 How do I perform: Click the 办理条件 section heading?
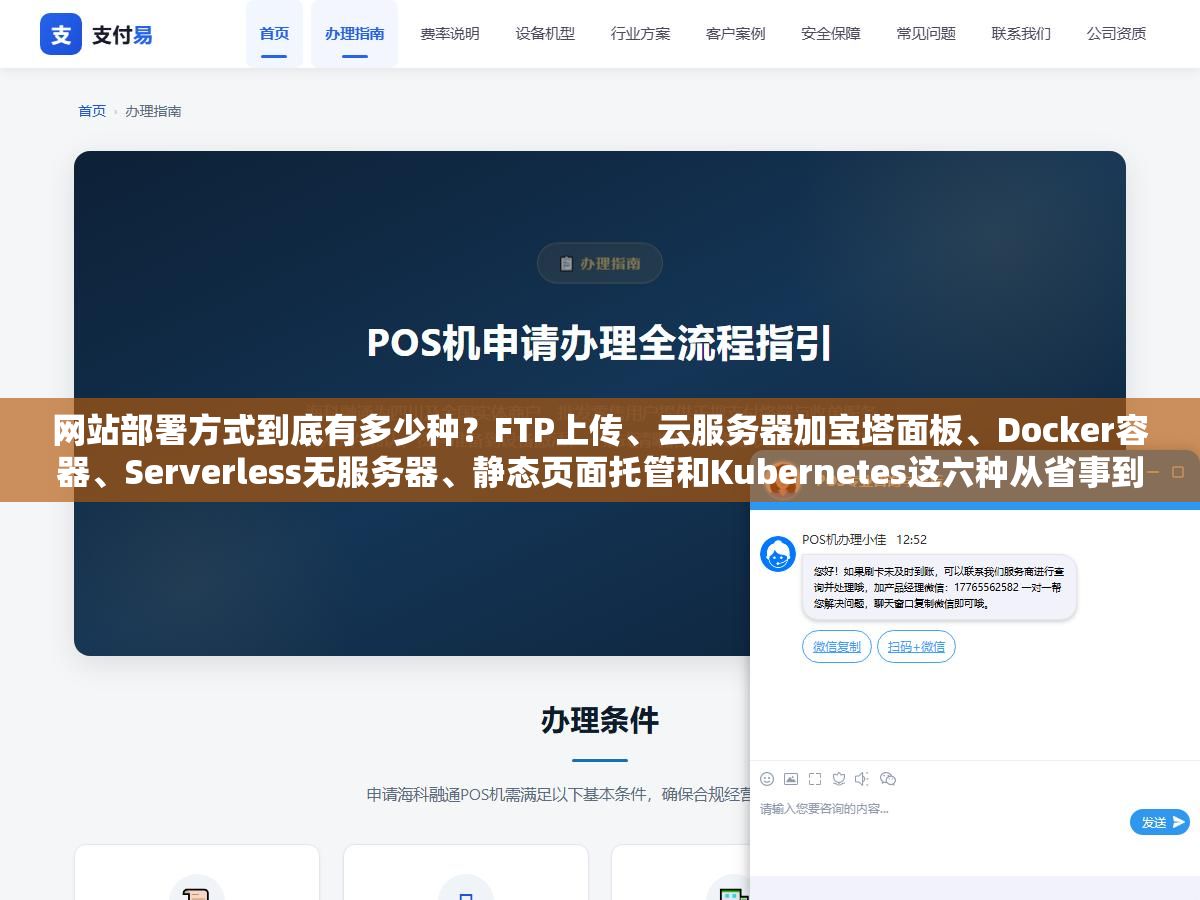pyautogui.click(x=600, y=720)
